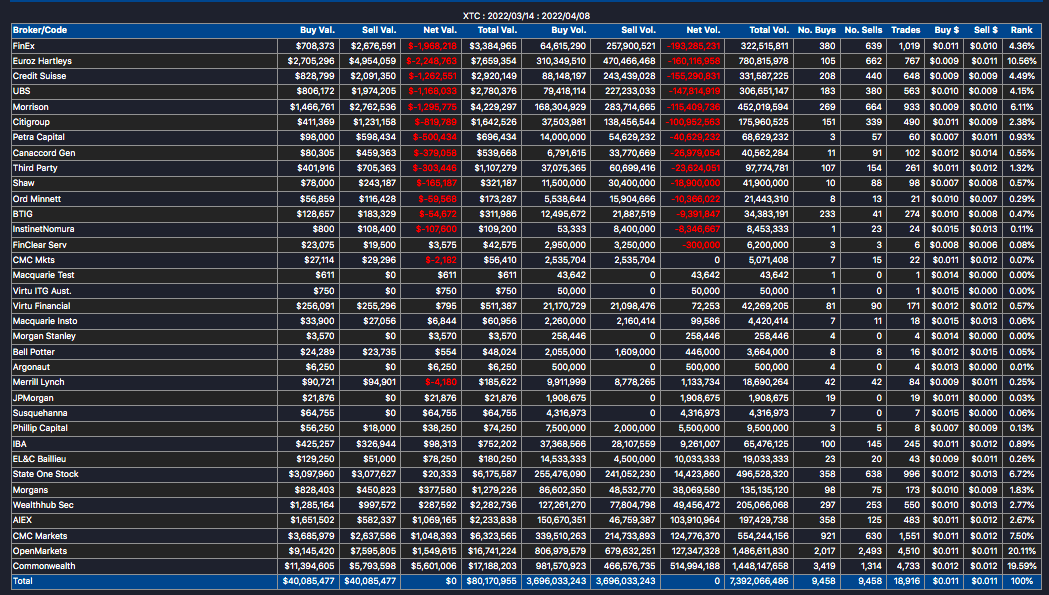This screenshot has height=595, width=1049.
Task: Select the IBA broker name
Action: click(20, 444)
